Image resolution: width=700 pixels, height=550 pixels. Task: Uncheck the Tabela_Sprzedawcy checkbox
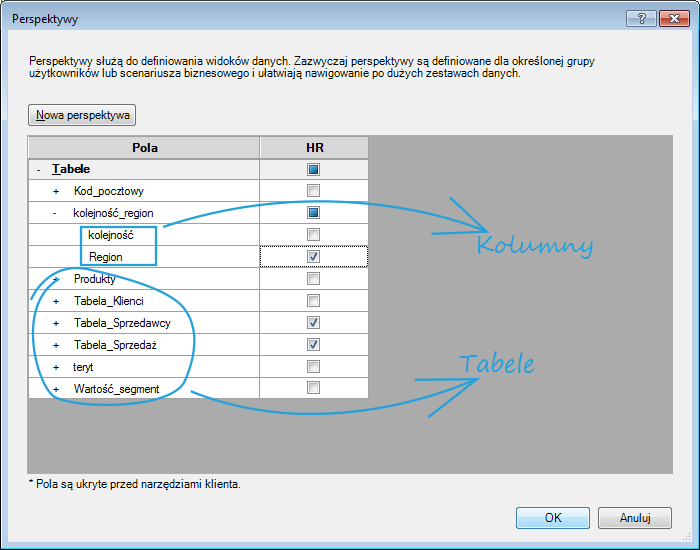314,323
